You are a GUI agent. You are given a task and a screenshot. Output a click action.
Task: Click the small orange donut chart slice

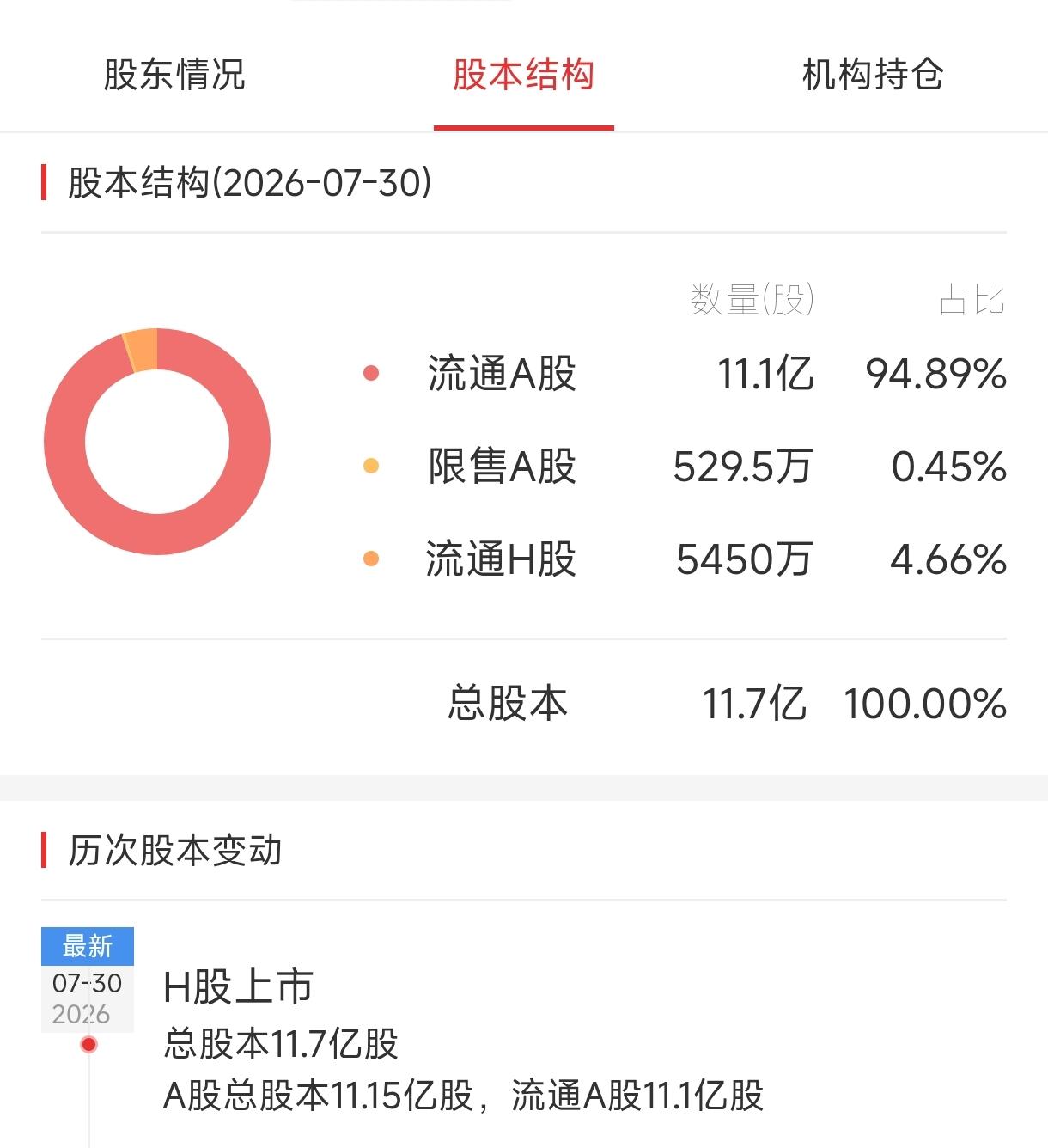(x=142, y=350)
